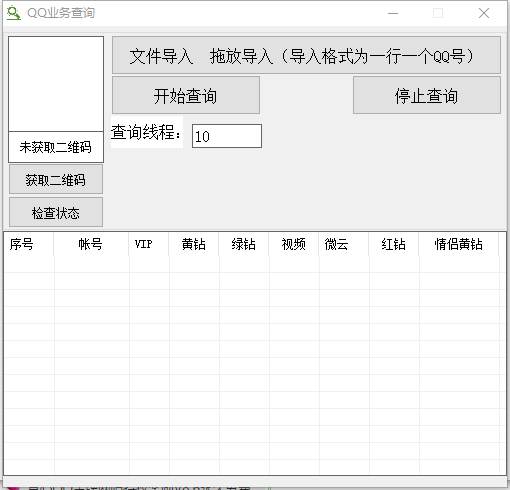Click the 情侣黄钻 column header
Screen dimensions: 510x490
click(x=459, y=244)
